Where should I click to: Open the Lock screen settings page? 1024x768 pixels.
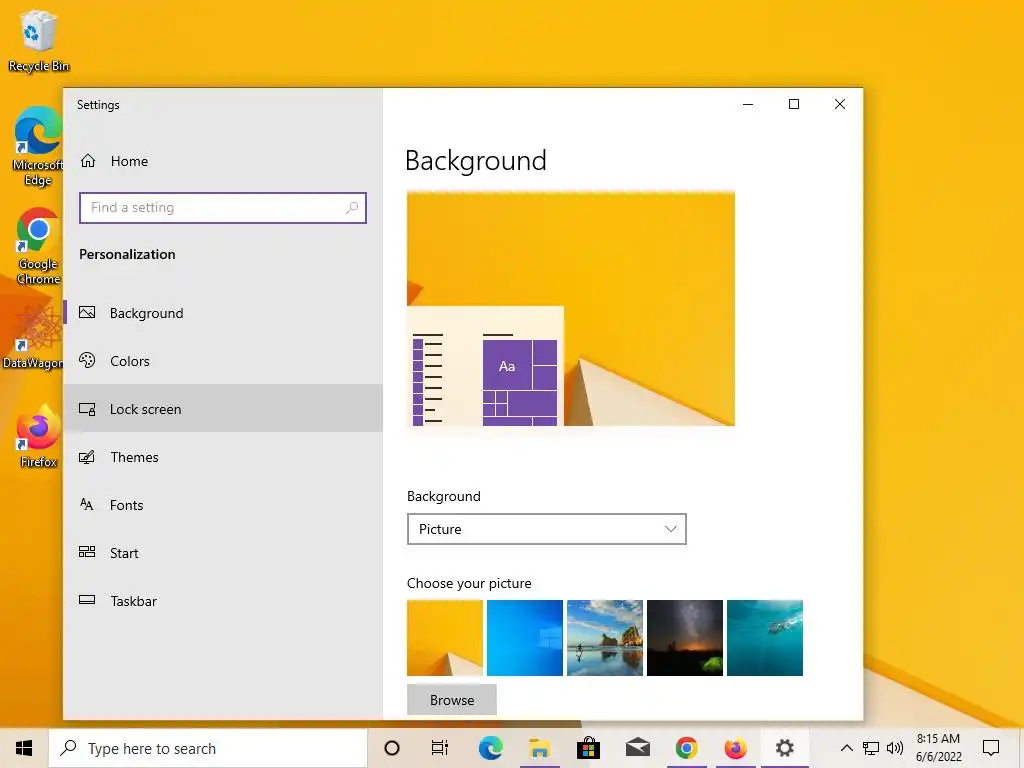(223, 409)
